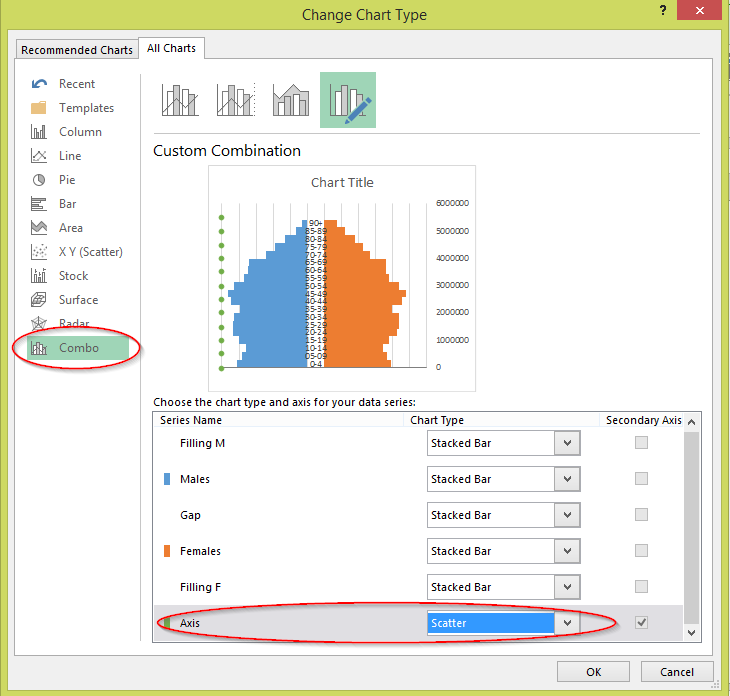The image size is (730, 696).
Task: Toggle Secondary Axis for Gap series
Action: (x=641, y=514)
